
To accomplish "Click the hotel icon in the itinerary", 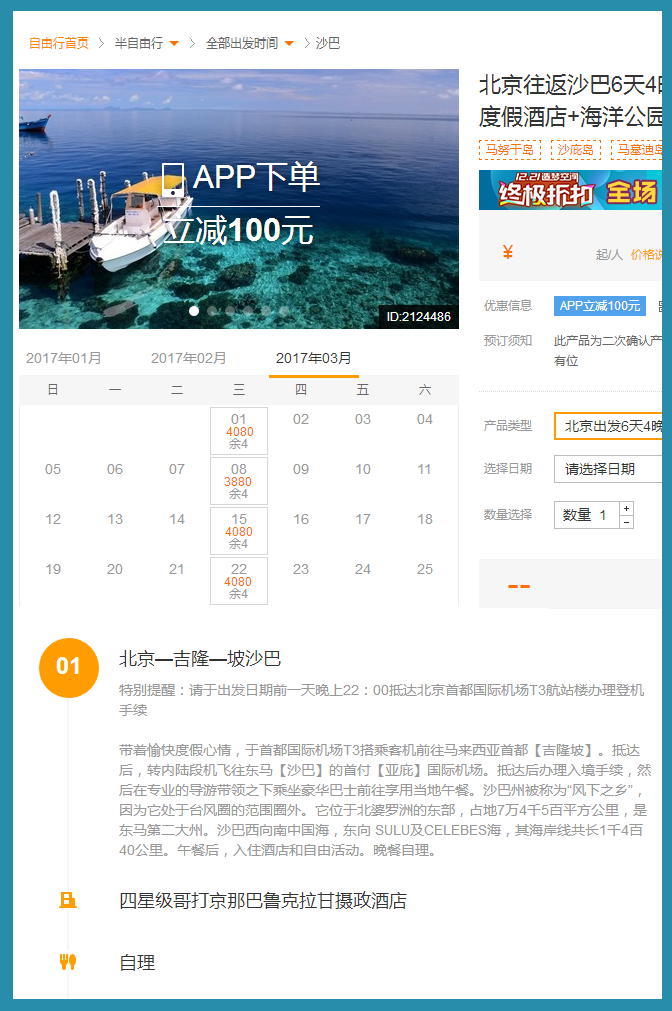I will click(x=68, y=900).
